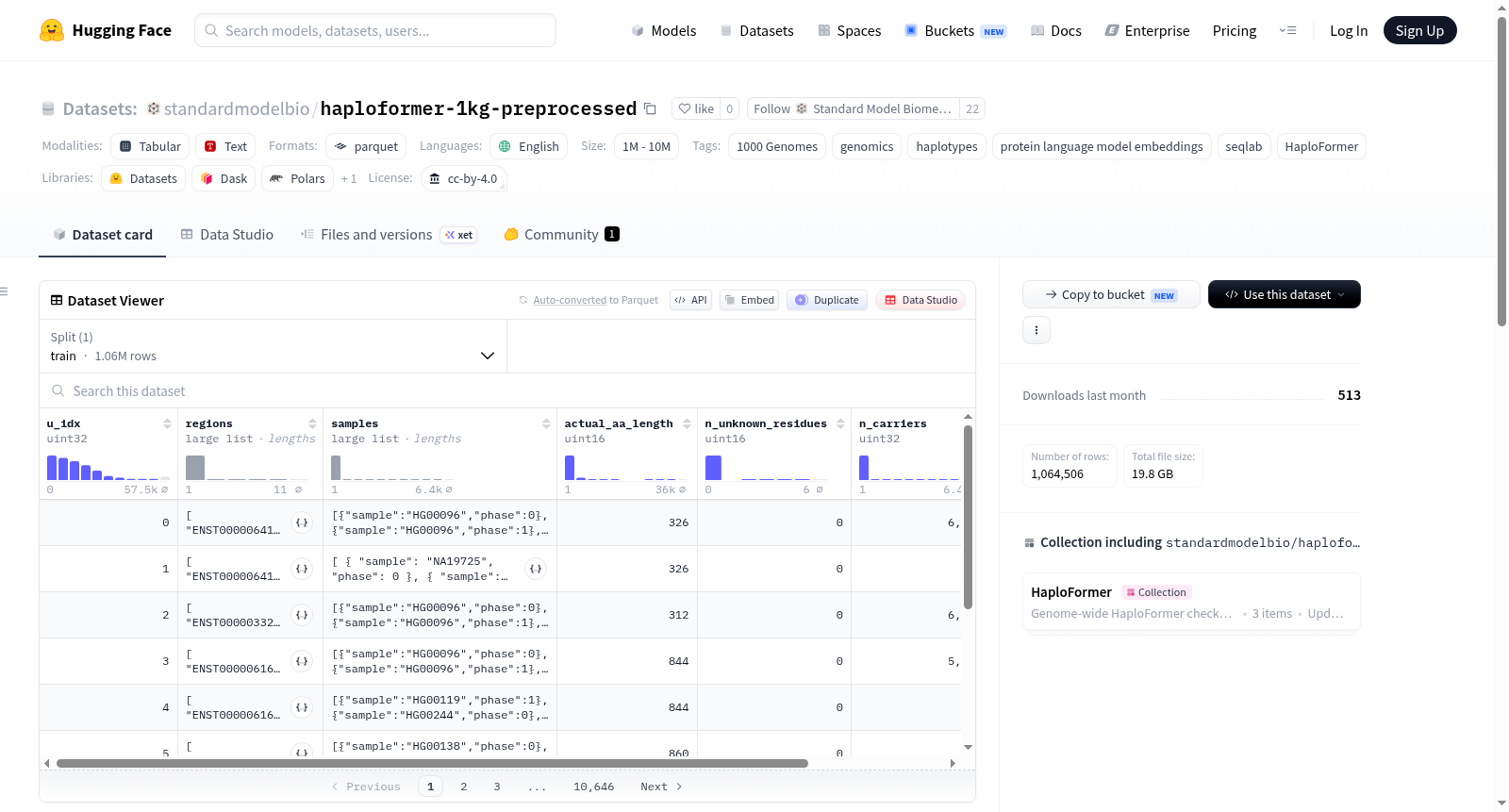This screenshot has height=812, width=1509.
Task: Click the standardmodelbio organization avatar icon
Action: (153, 108)
